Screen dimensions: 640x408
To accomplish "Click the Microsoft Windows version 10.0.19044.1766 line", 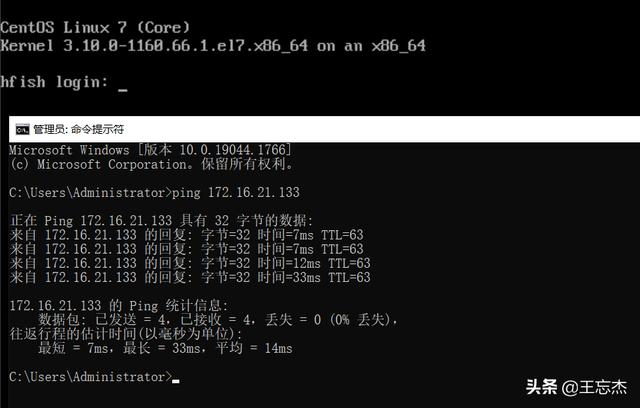I will click(150, 150).
